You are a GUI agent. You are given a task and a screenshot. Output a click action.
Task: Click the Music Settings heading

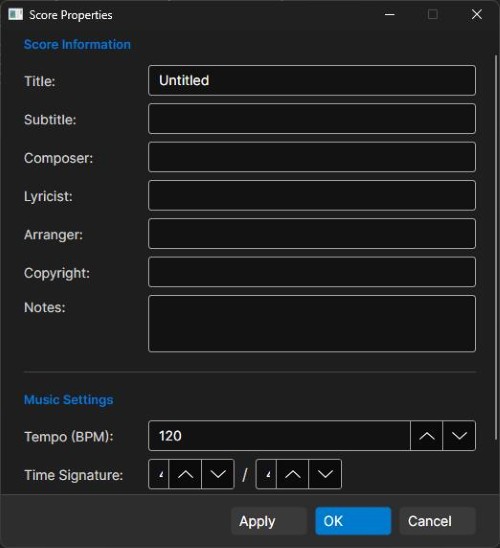68,399
